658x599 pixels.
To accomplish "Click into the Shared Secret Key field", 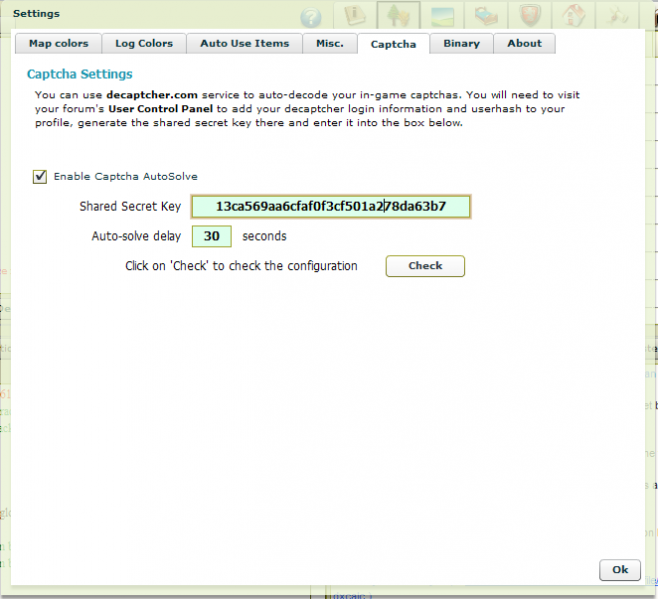I will (330, 207).
